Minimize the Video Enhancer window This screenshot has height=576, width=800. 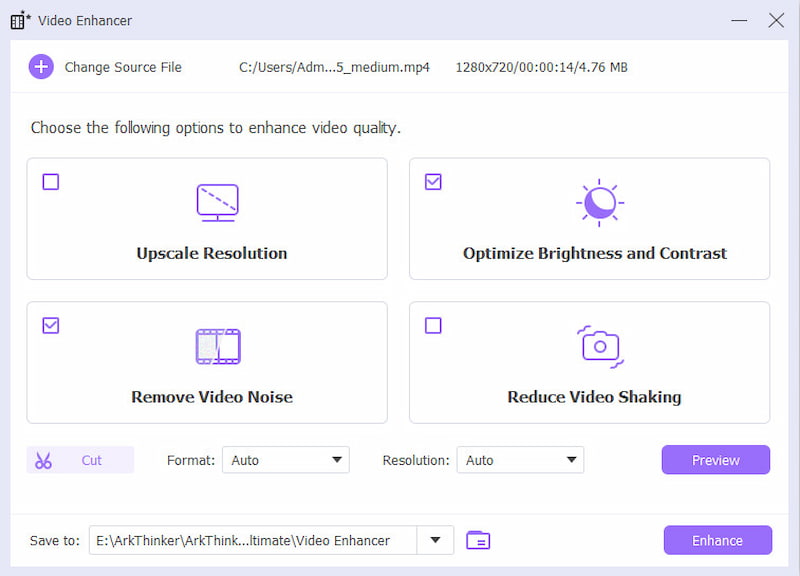pos(739,20)
